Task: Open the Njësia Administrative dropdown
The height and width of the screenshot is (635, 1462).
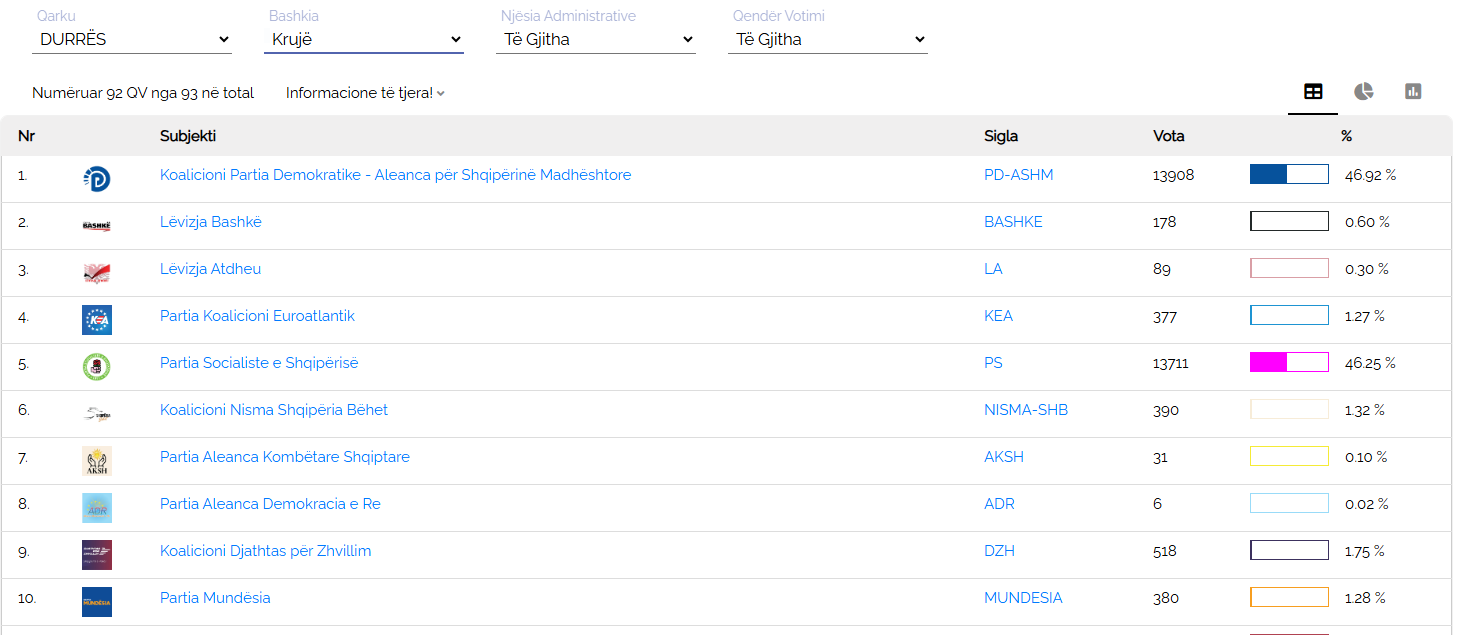Action: [596, 40]
